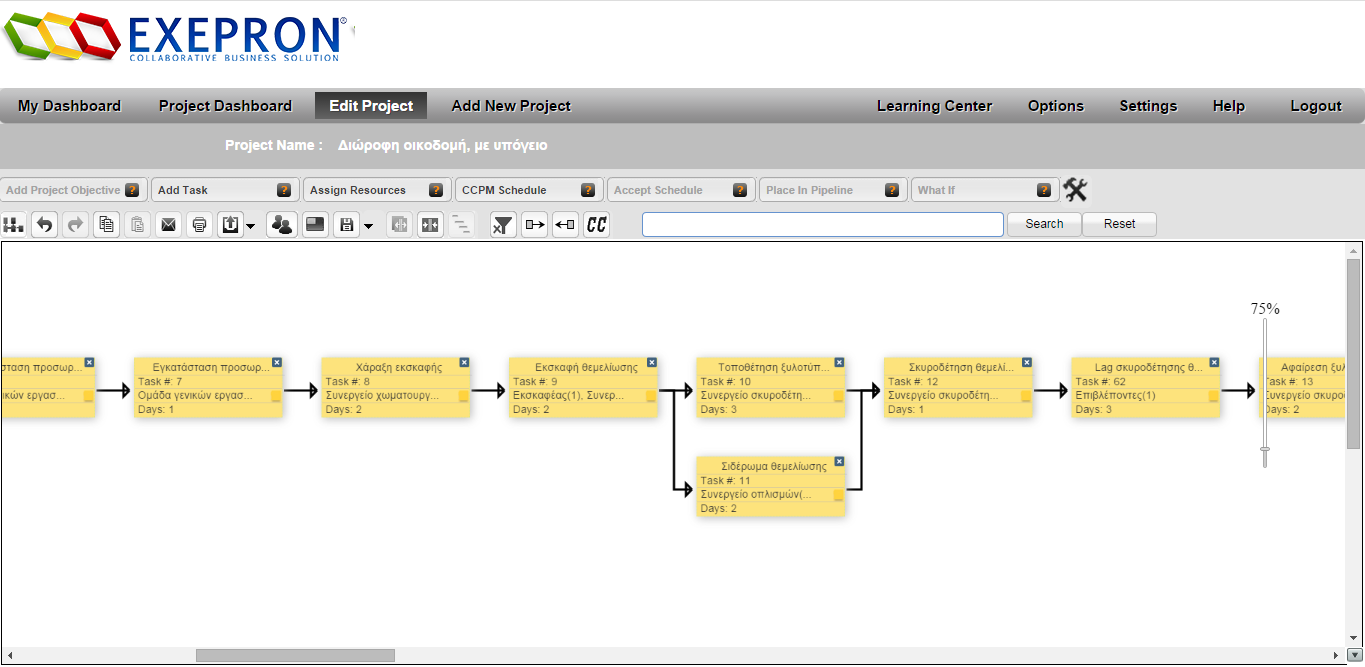Click the Add Project Objective button
Viewport: 1365px width, 667px height.
point(74,190)
